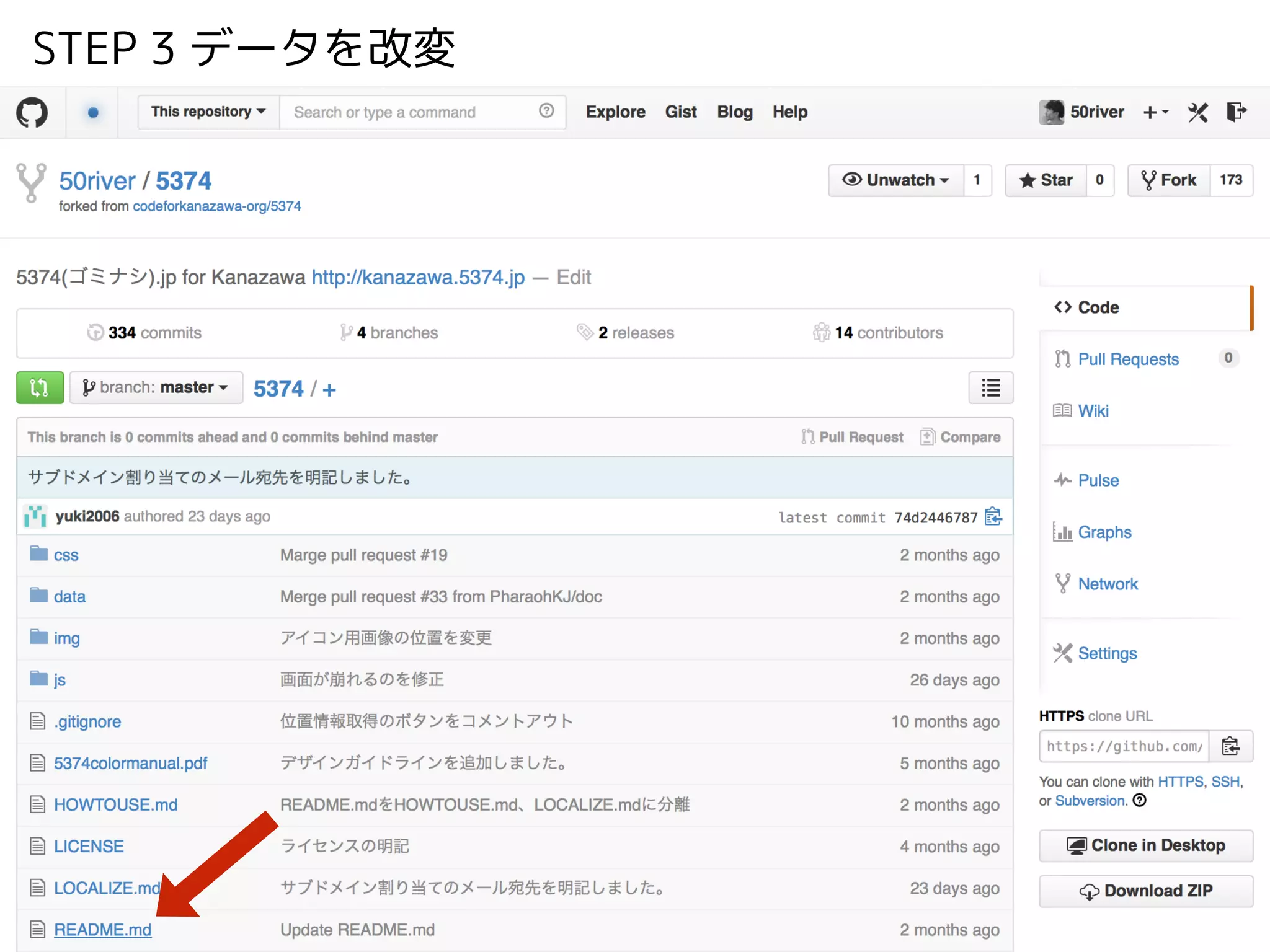Click Download ZIP button
The image size is (1270, 952).
click(x=1146, y=891)
